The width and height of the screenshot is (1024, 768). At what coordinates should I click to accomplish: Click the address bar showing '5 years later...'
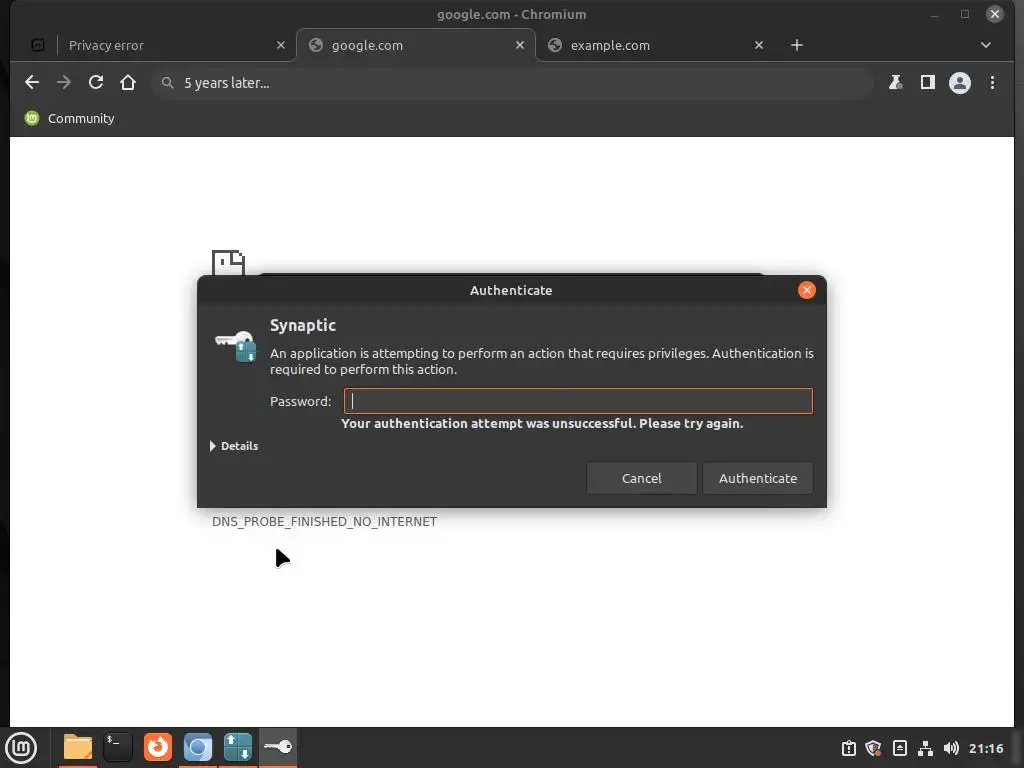click(513, 83)
